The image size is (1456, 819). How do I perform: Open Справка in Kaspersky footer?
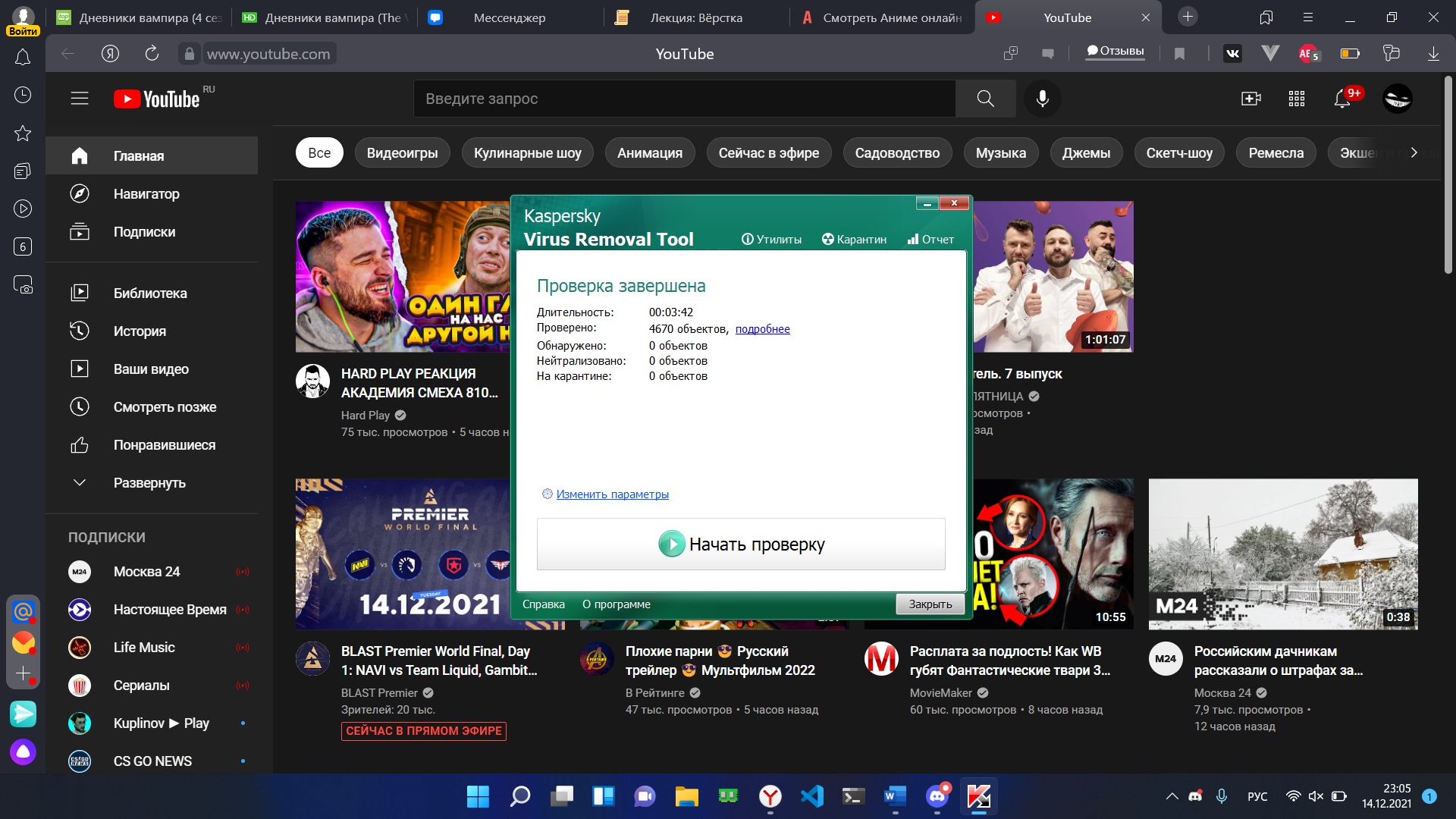click(543, 604)
